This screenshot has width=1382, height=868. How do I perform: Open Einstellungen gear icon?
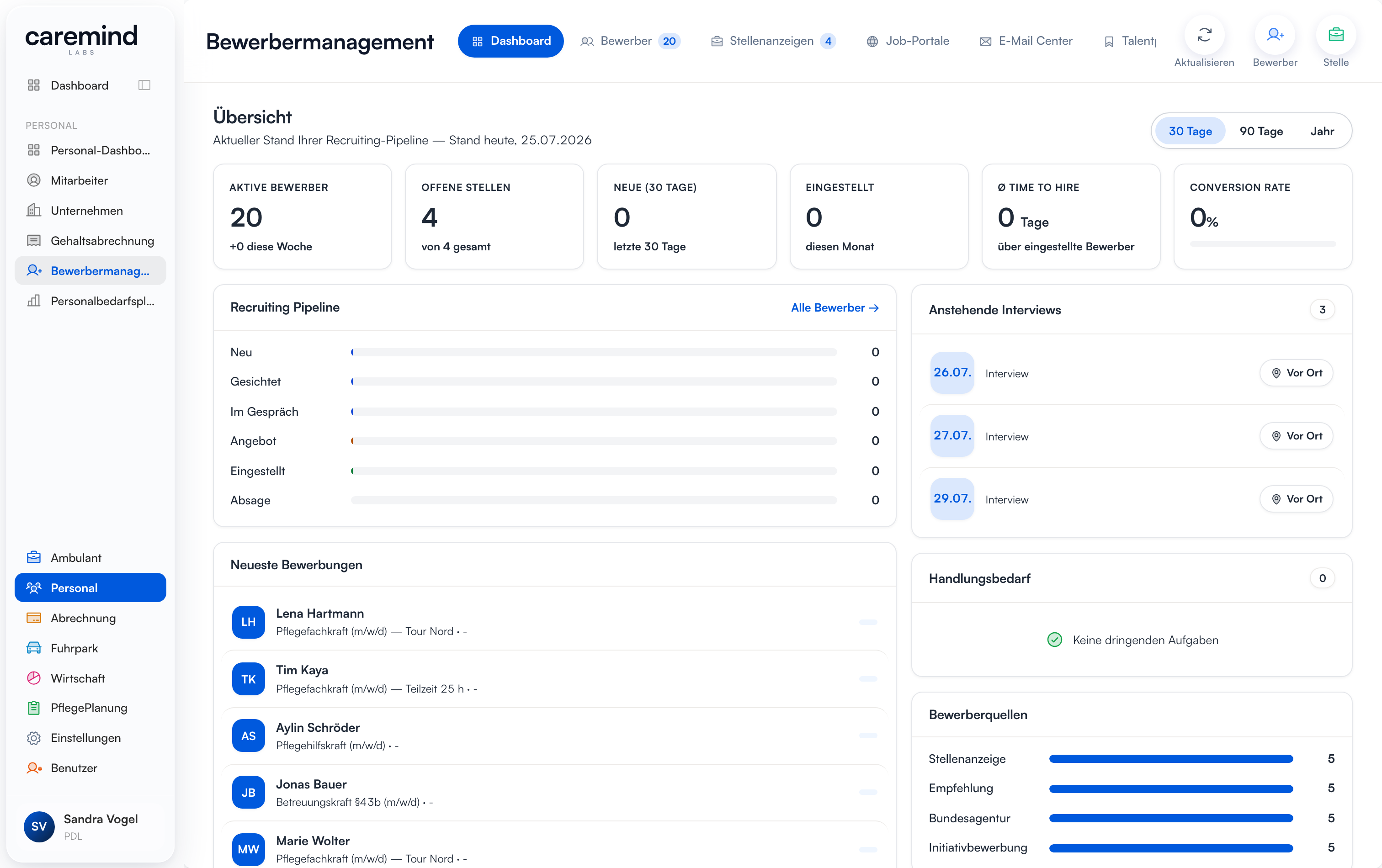tap(34, 738)
